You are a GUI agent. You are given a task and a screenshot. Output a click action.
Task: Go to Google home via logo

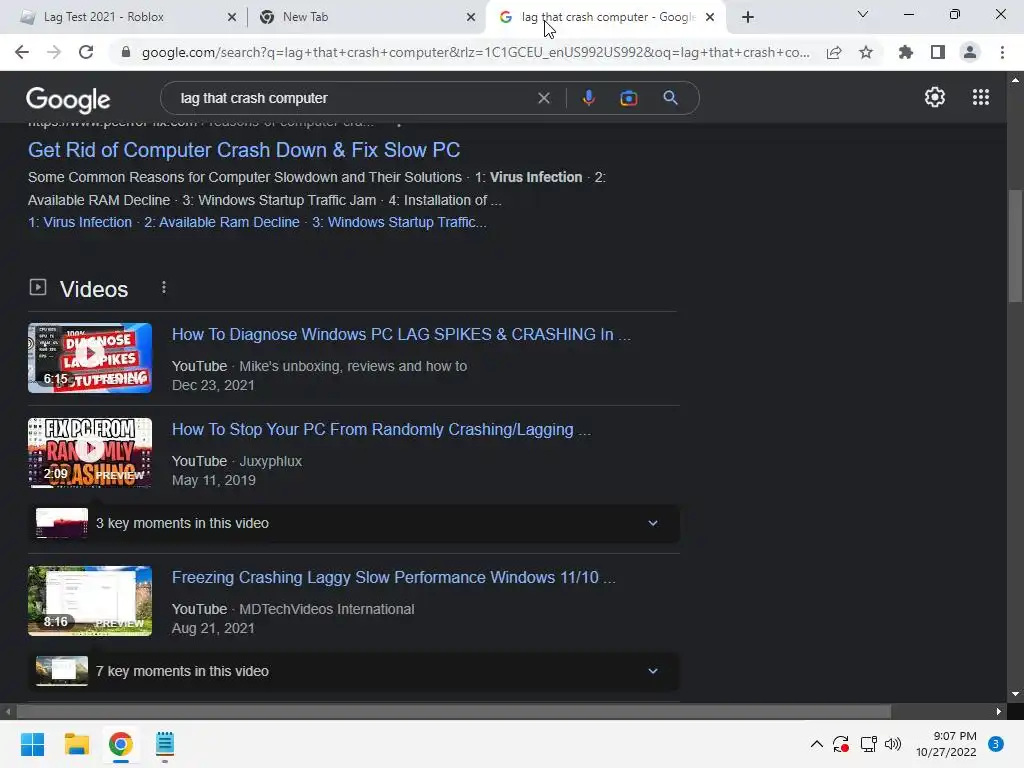click(68, 99)
